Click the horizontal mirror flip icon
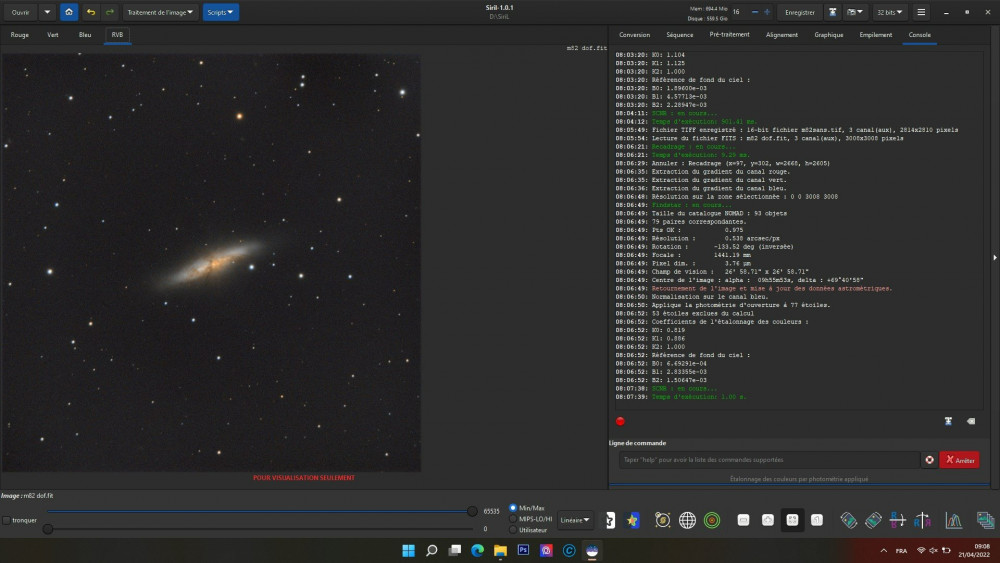This screenshot has height=563, width=1000. pyautogui.click(x=922, y=520)
